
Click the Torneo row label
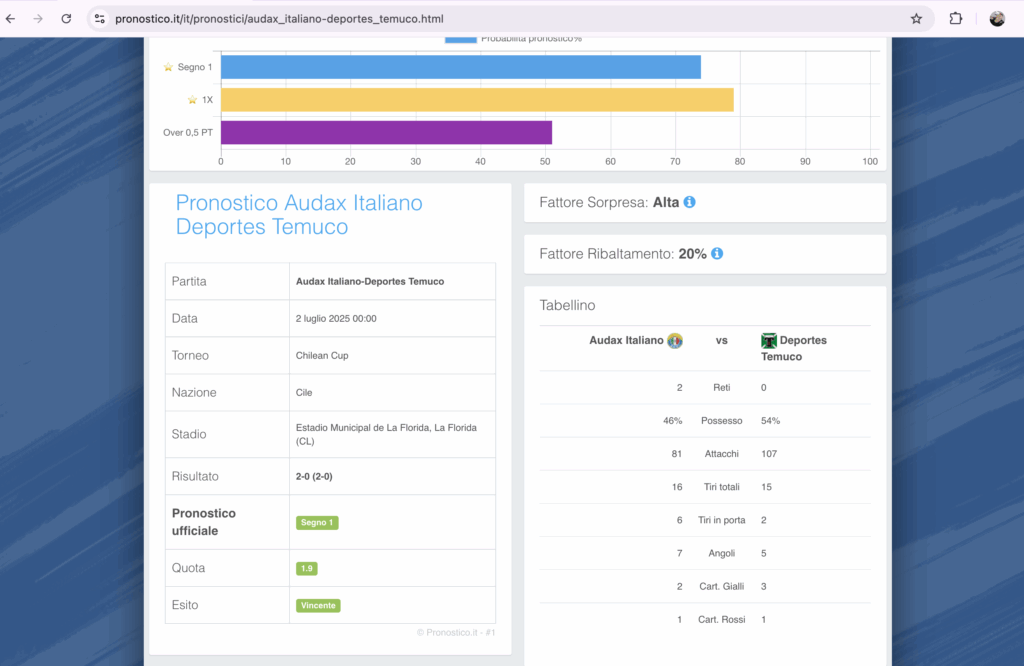[x=190, y=356]
